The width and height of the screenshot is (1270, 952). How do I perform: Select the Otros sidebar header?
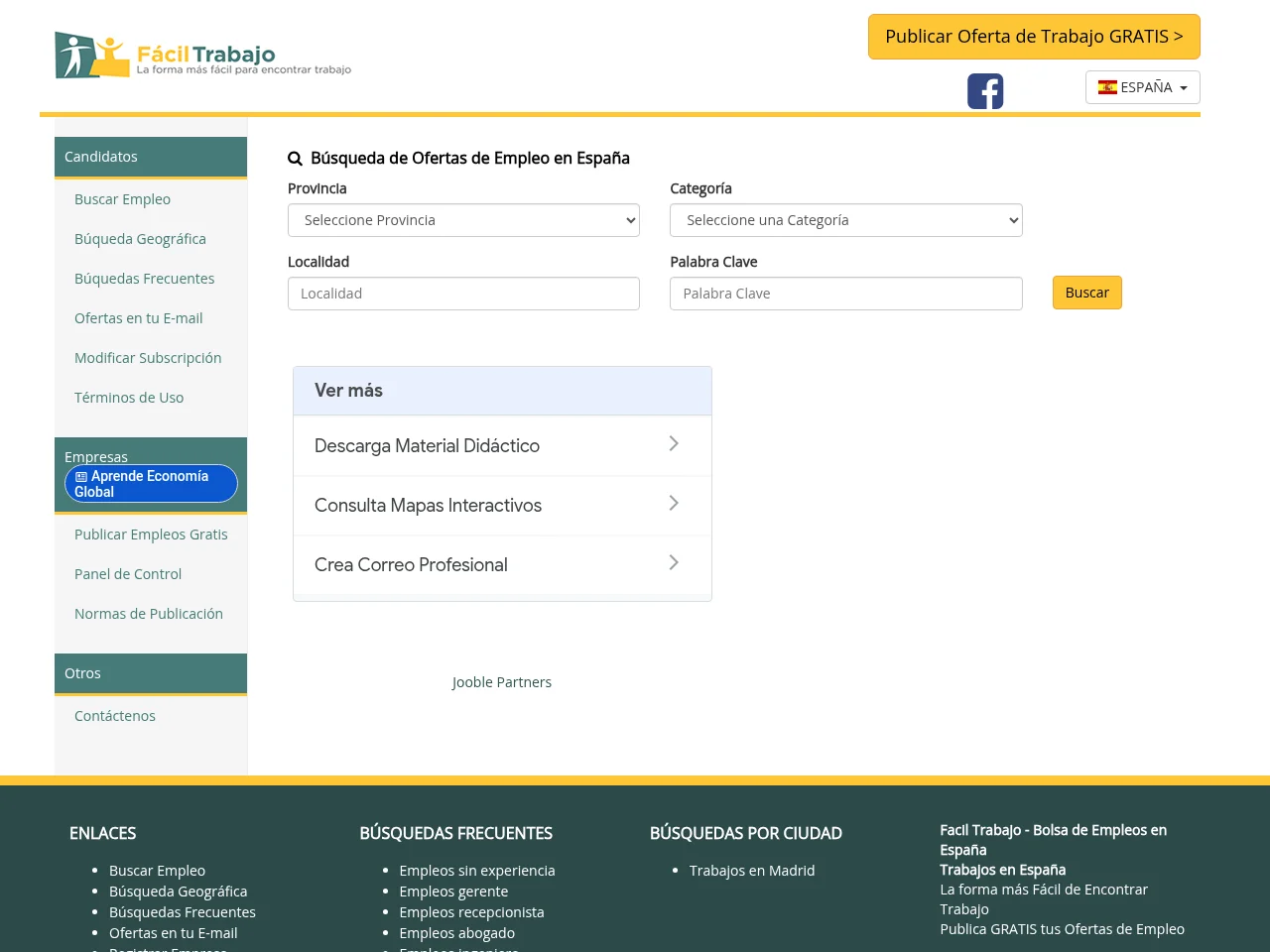(151, 673)
